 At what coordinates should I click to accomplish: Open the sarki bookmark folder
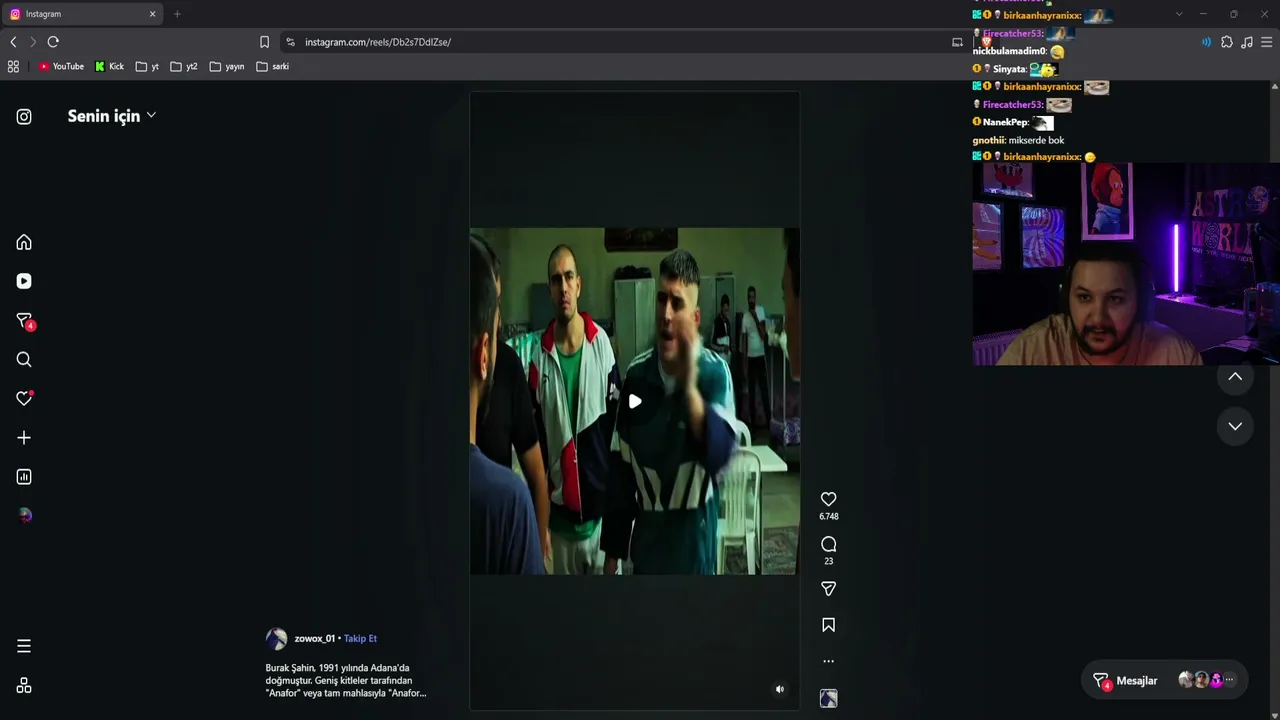click(x=273, y=67)
